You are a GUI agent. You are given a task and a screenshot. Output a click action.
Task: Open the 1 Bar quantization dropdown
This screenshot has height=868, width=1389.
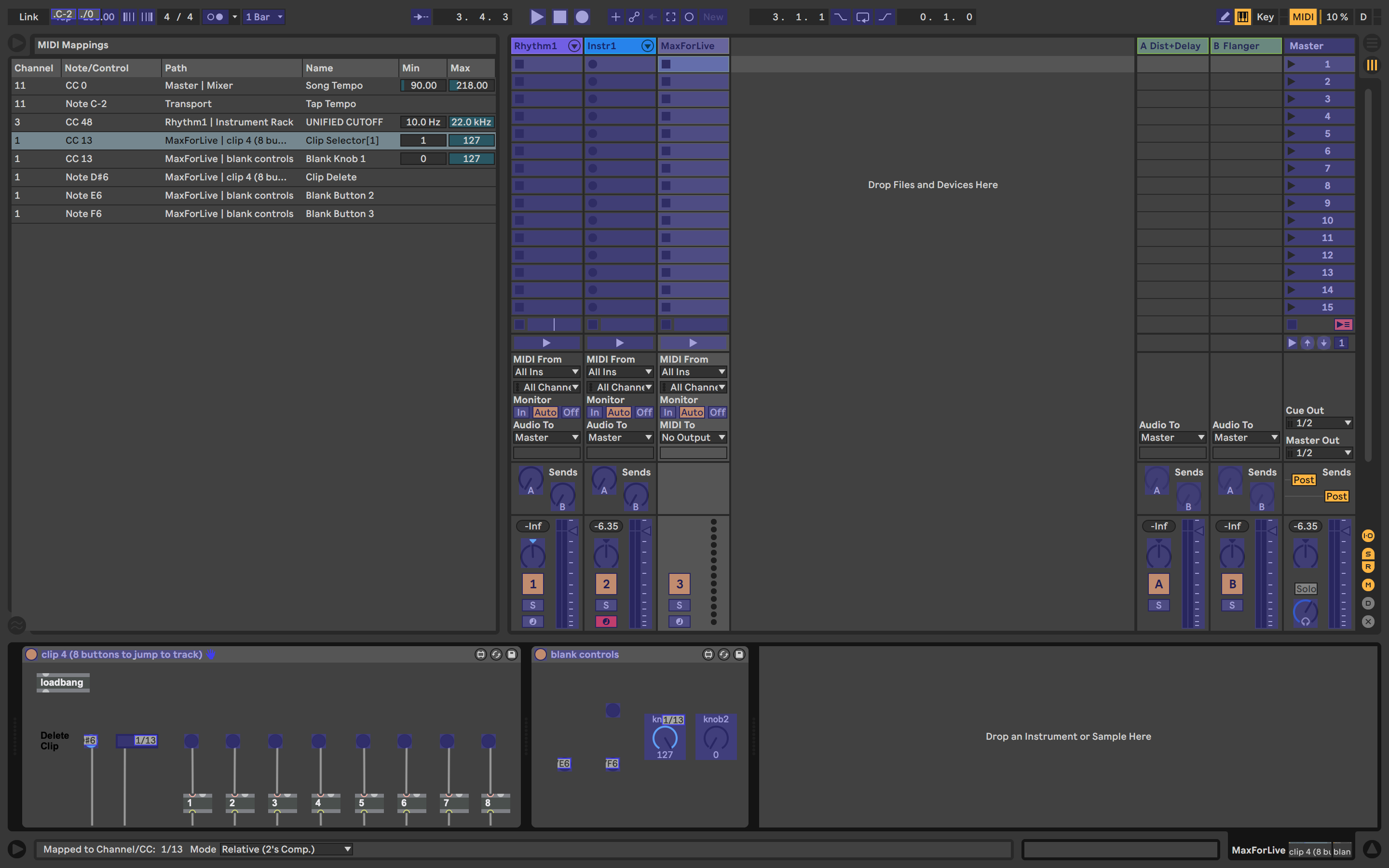(x=264, y=17)
